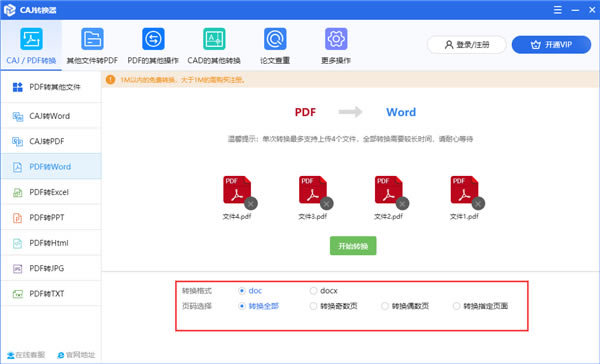Switch to PDF的其他操作 tab
600x364 pixels.
pyautogui.click(x=153, y=46)
